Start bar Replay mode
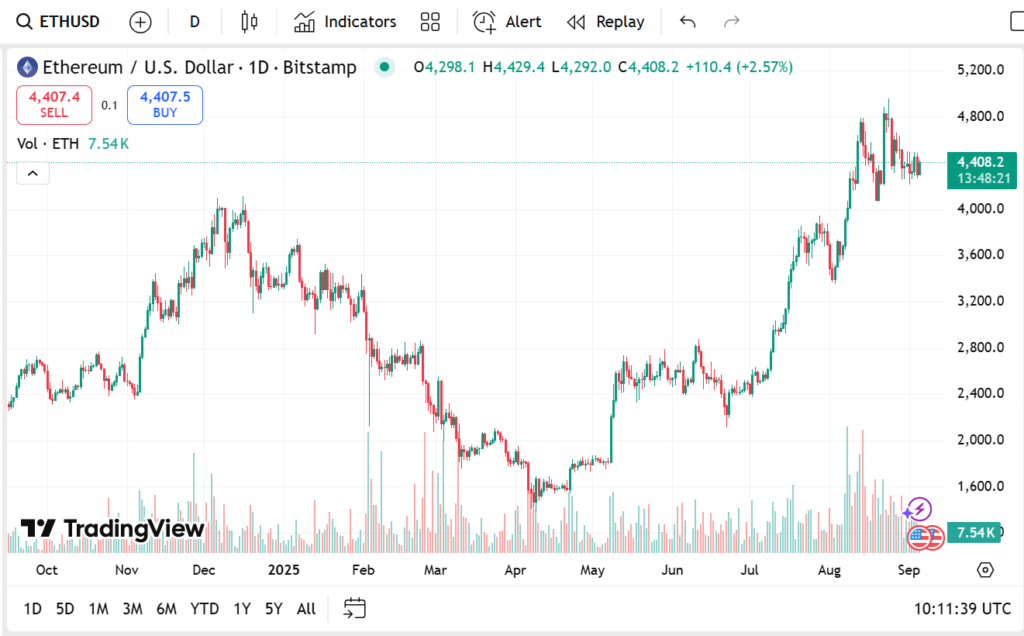This screenshot has width=1024, height=636. 605,22
